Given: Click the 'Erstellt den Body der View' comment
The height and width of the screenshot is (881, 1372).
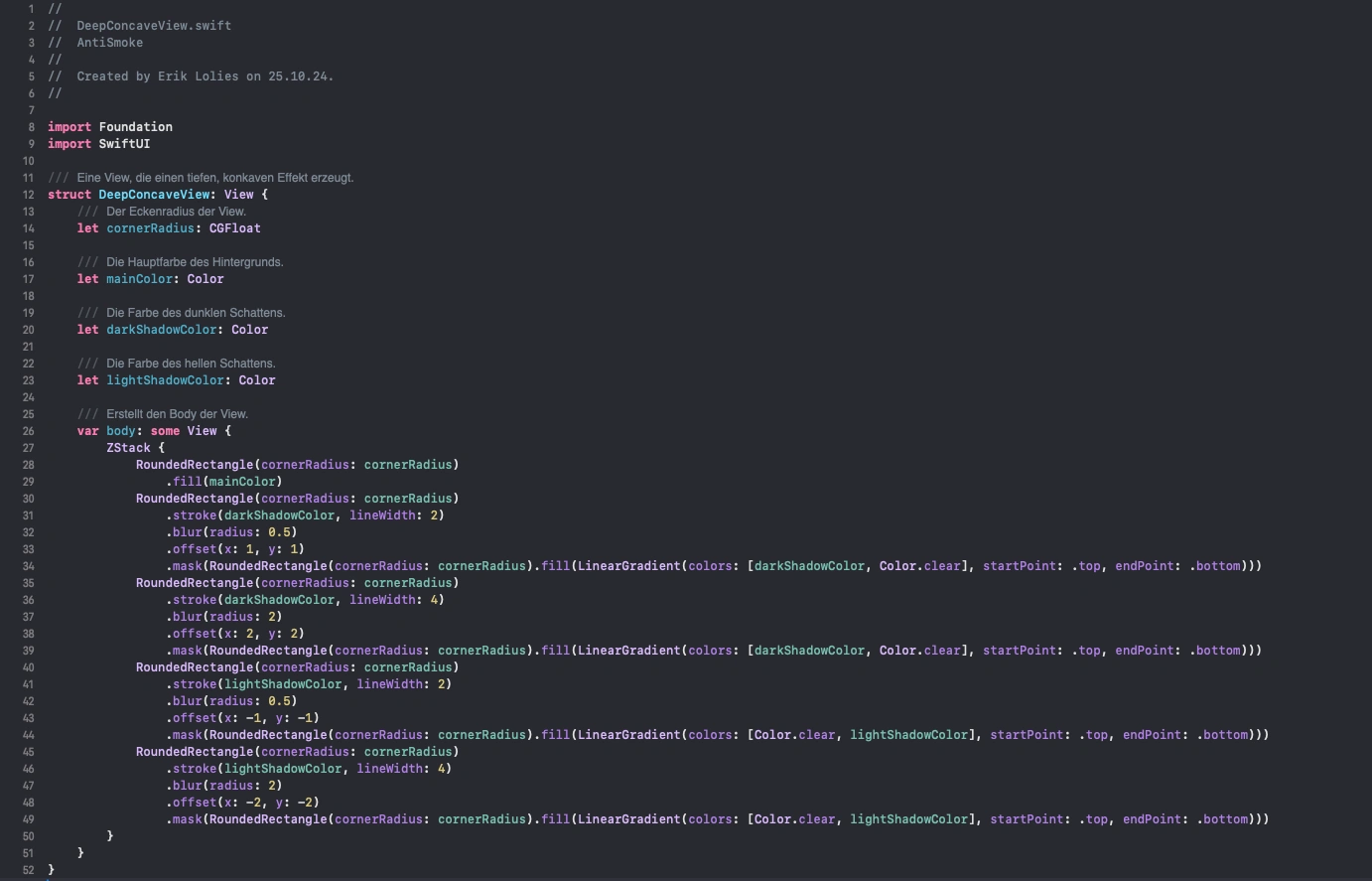Looking at the screenshot, I should (x=177, y=414).
